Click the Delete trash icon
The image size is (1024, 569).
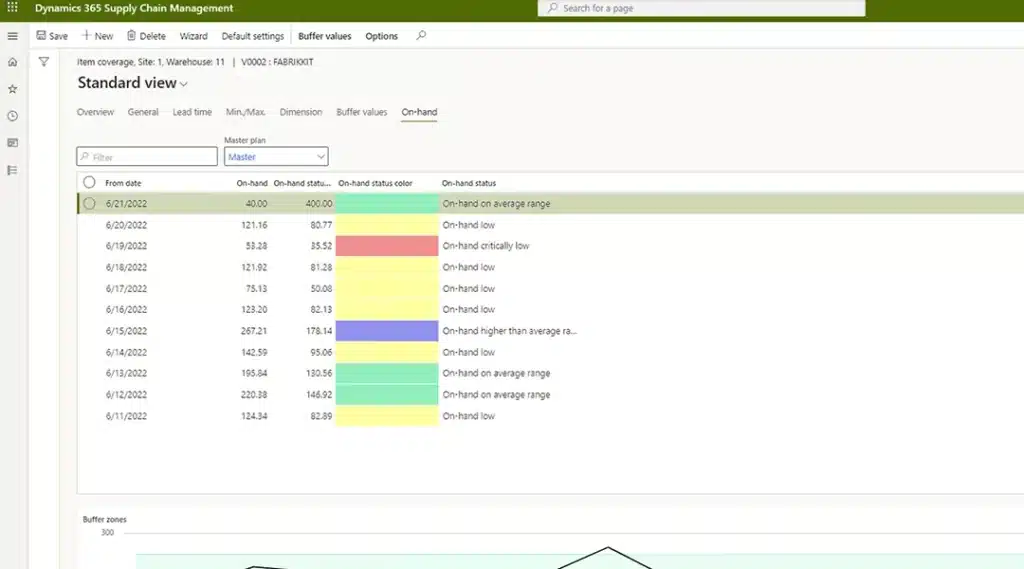tap(131, 35)
